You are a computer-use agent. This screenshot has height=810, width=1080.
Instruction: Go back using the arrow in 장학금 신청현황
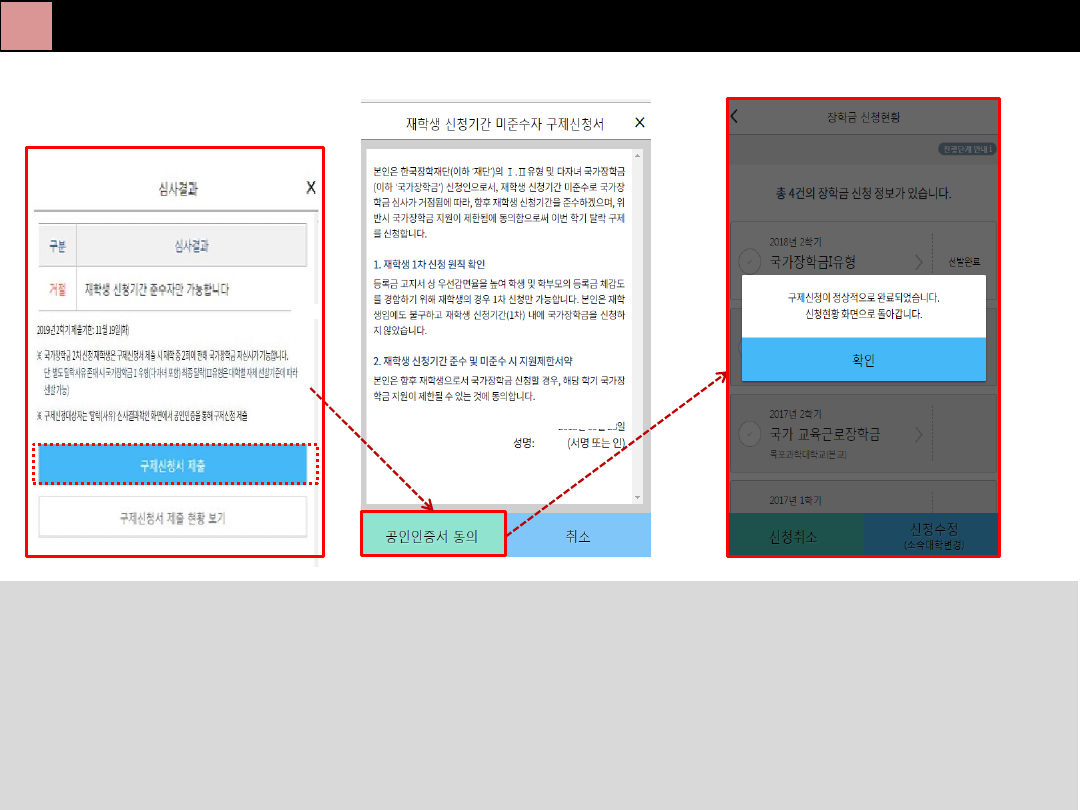tap(735, 116)
